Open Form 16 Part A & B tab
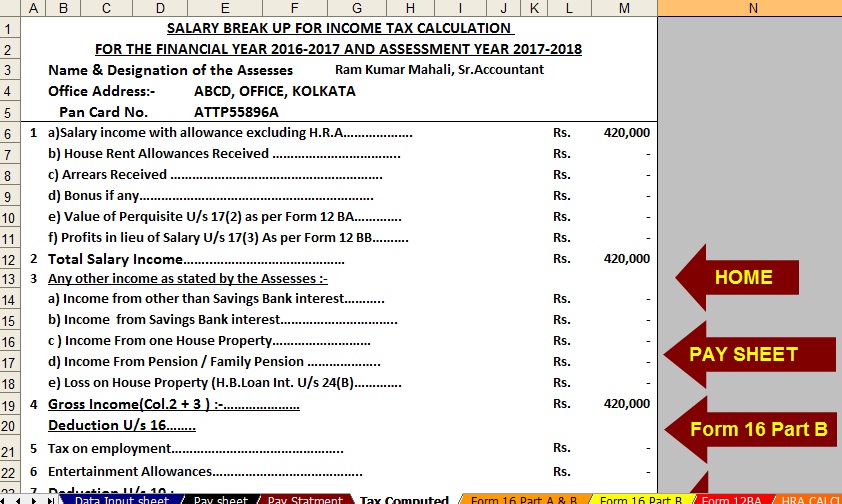The image size is (842, 504). pyautogui.click(x=524, y=500)
